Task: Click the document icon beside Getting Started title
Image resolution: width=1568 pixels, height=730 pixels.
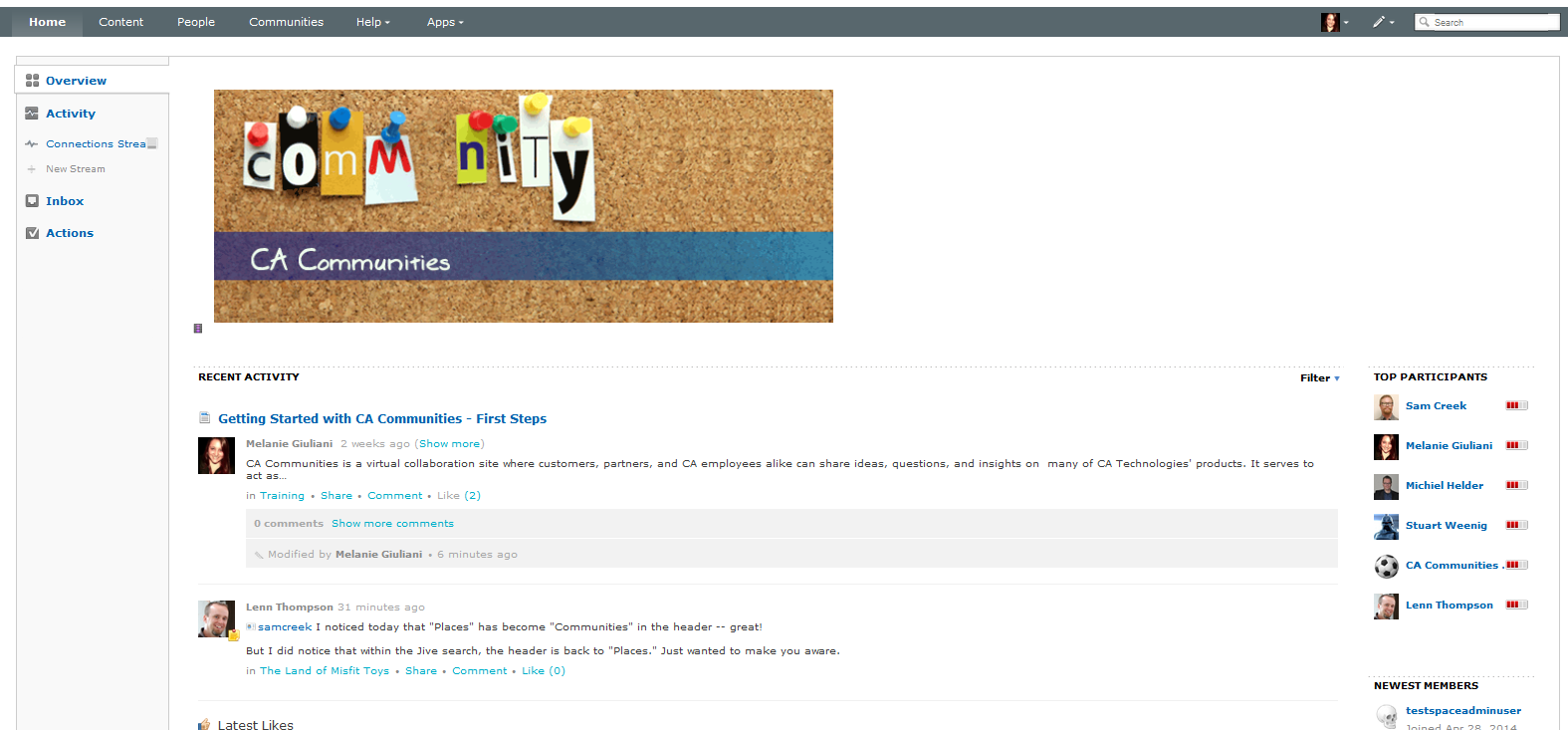Action: 204,418
